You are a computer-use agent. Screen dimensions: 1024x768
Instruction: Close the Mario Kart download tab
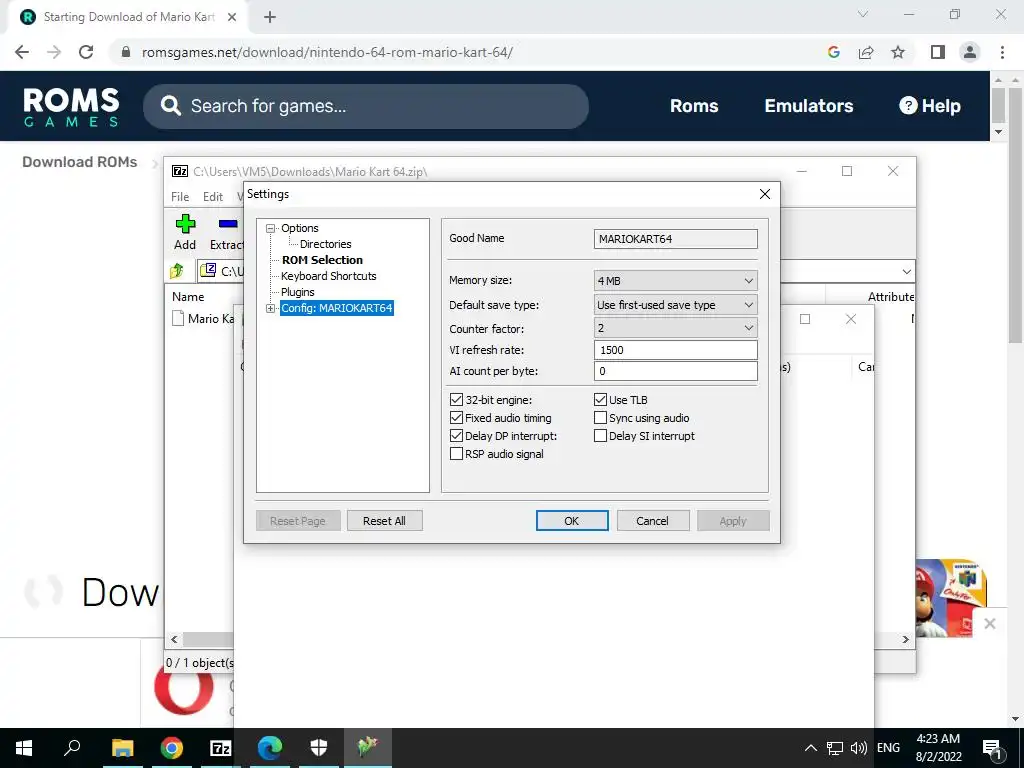(x=232, y=18)
